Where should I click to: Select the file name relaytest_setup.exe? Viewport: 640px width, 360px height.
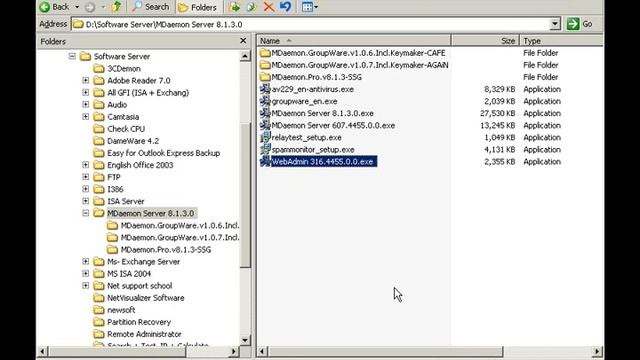pos(307,138)
